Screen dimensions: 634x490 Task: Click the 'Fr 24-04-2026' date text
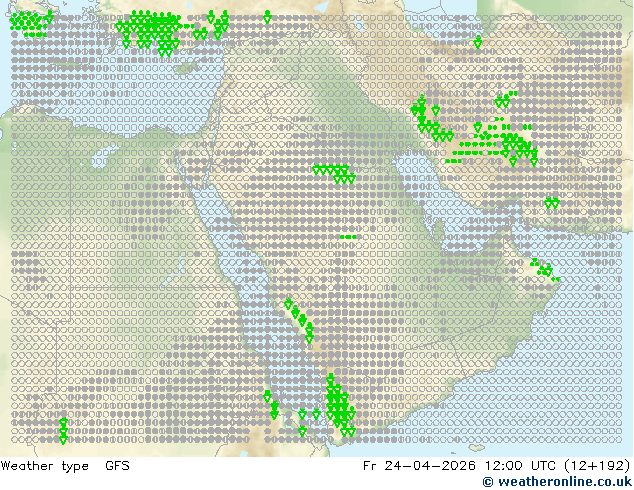point(419,466)
